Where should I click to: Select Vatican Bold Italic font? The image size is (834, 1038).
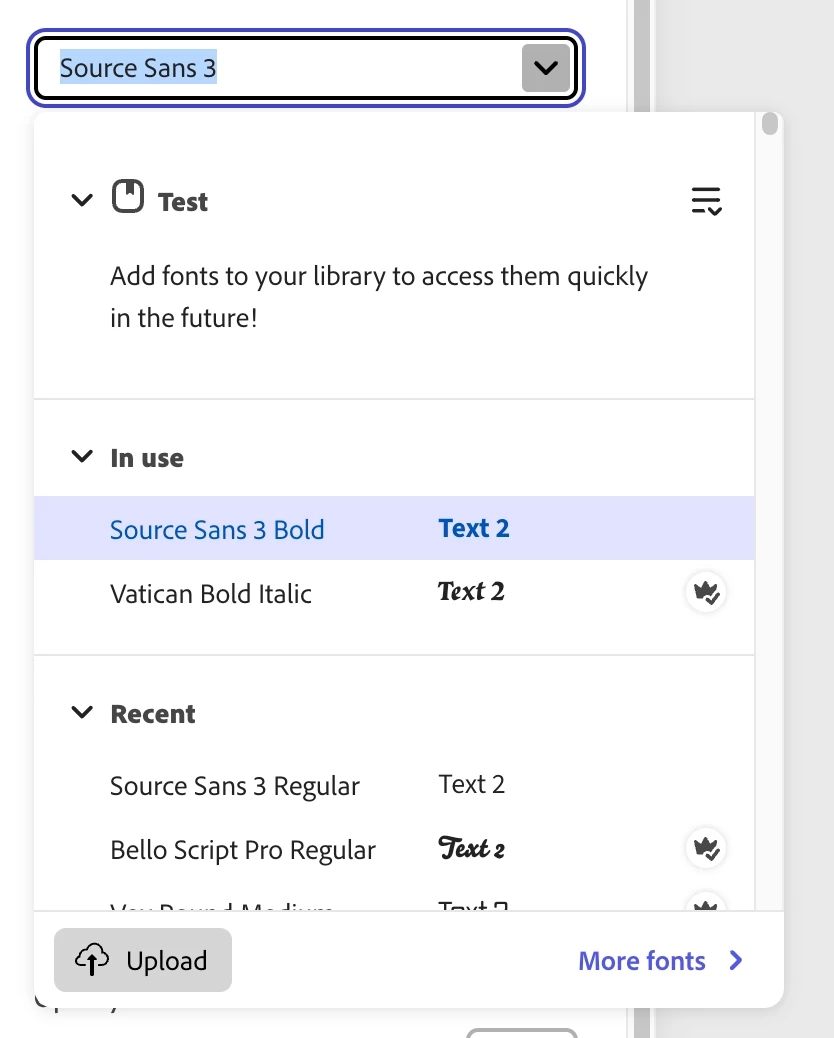(394, 592)
